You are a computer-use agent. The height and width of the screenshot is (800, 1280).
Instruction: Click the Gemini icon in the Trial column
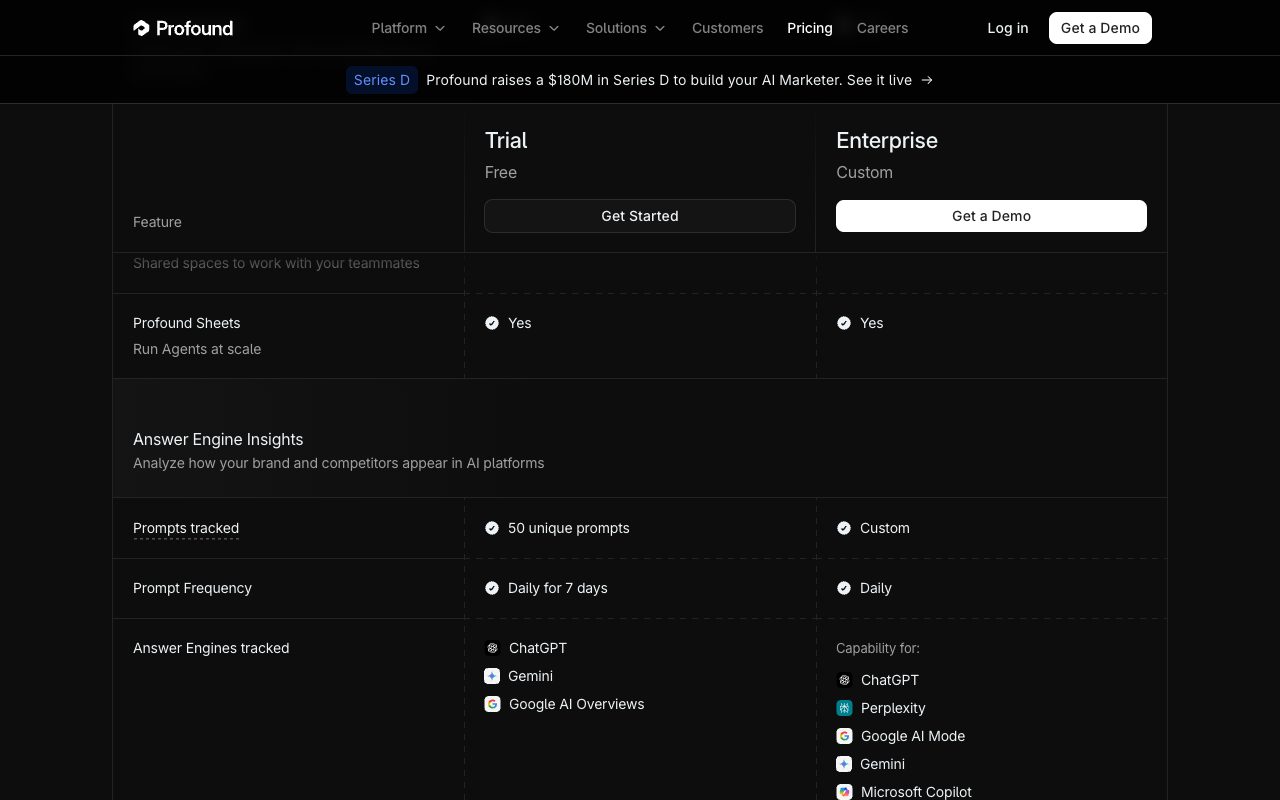[x=492, y=676]
